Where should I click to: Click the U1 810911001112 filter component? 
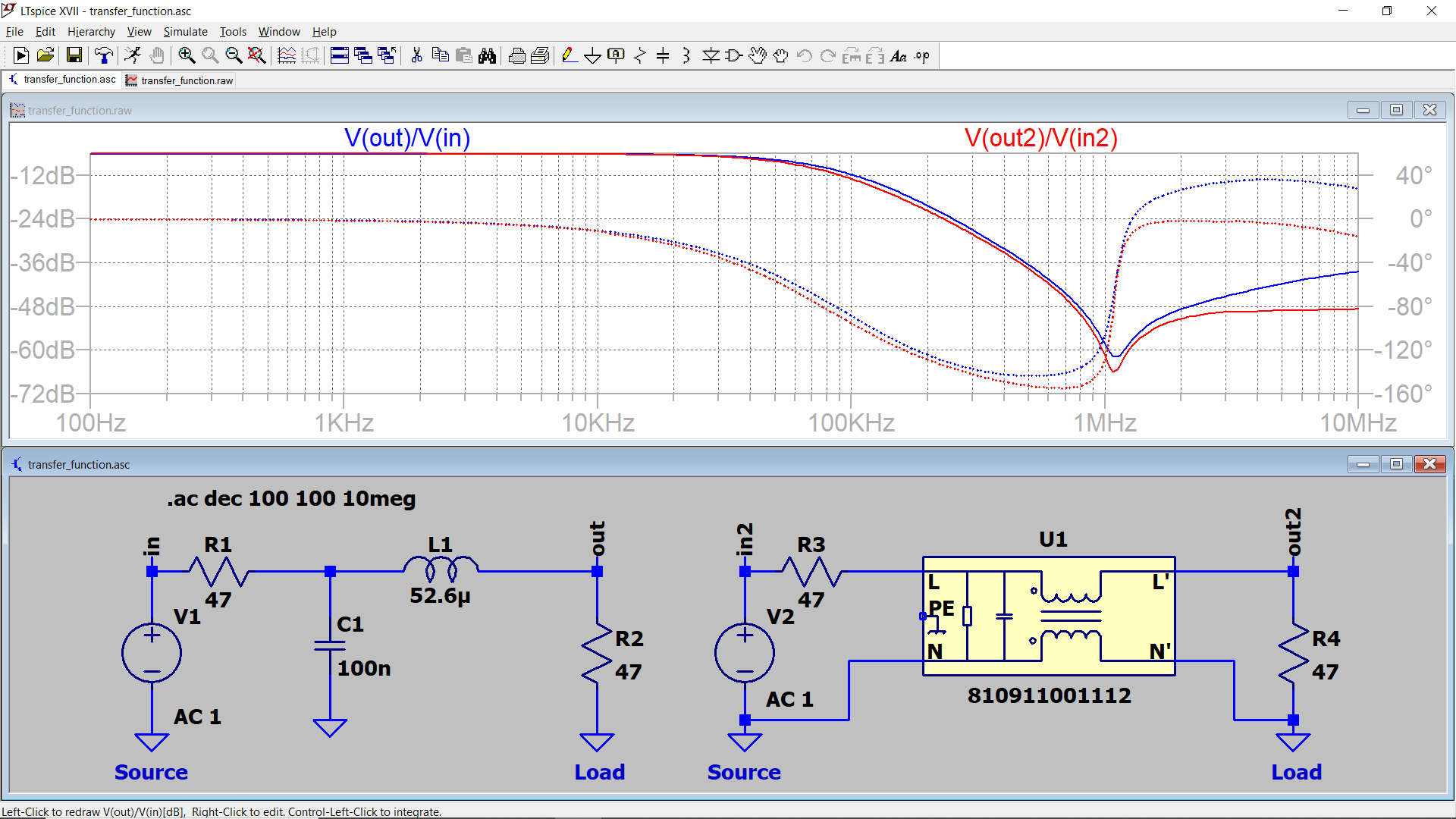click(x=1049, y=616)
